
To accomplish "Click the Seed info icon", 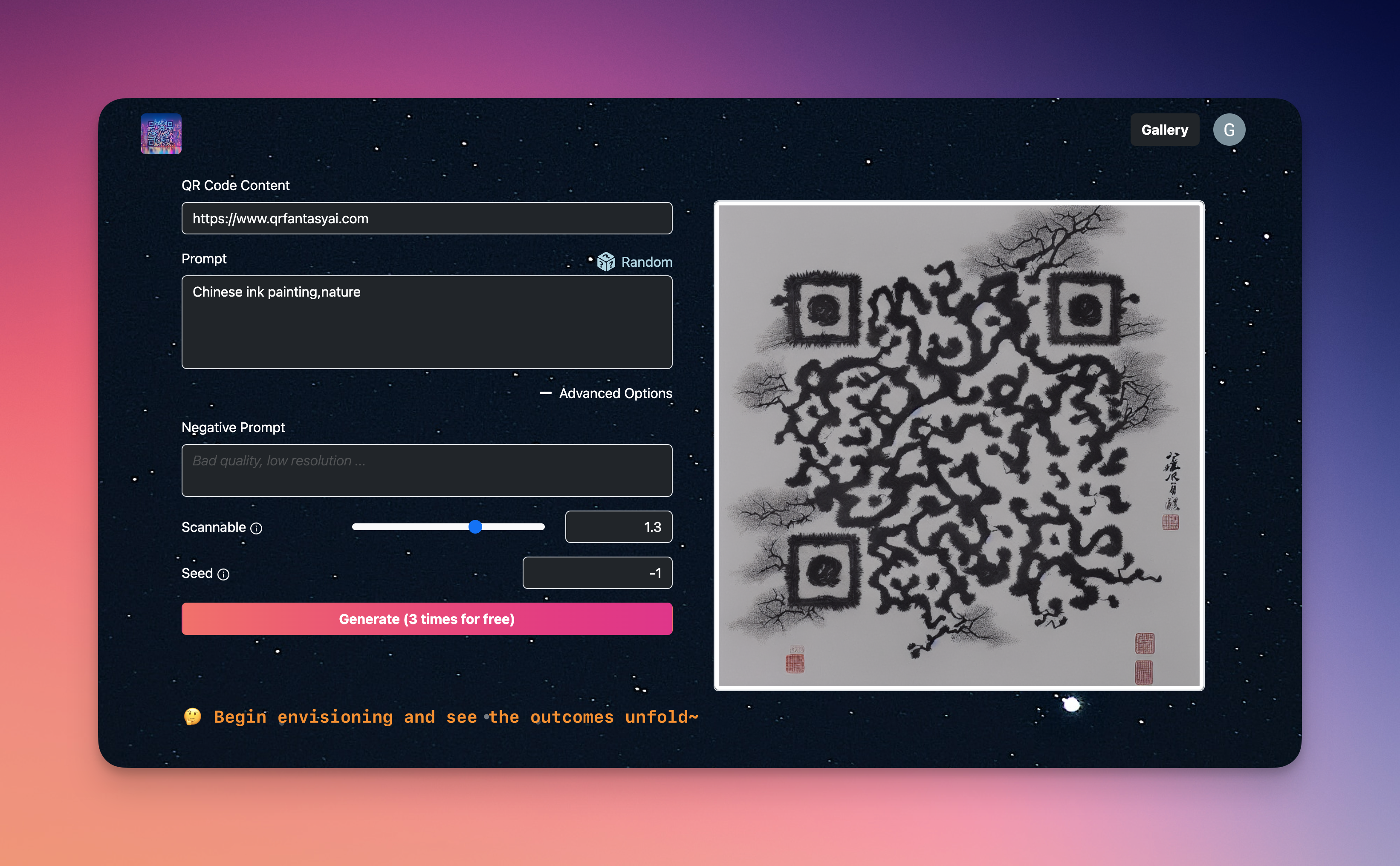I will coord(223,573).
